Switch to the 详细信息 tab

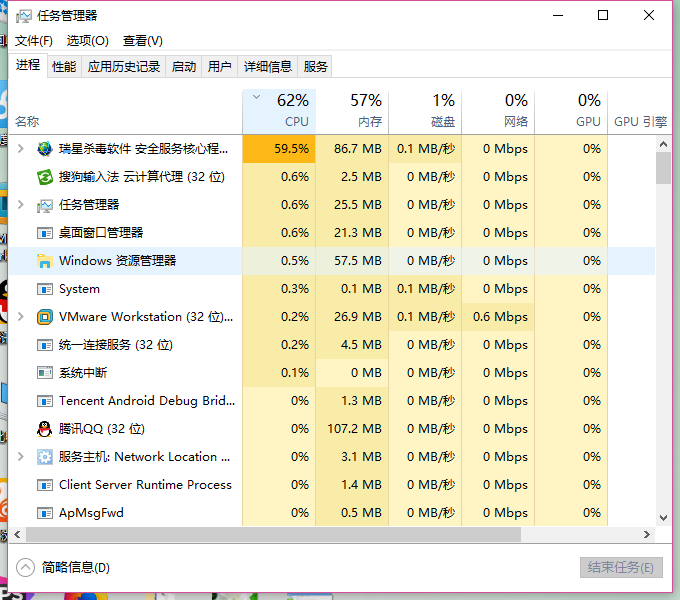[268, 67]
